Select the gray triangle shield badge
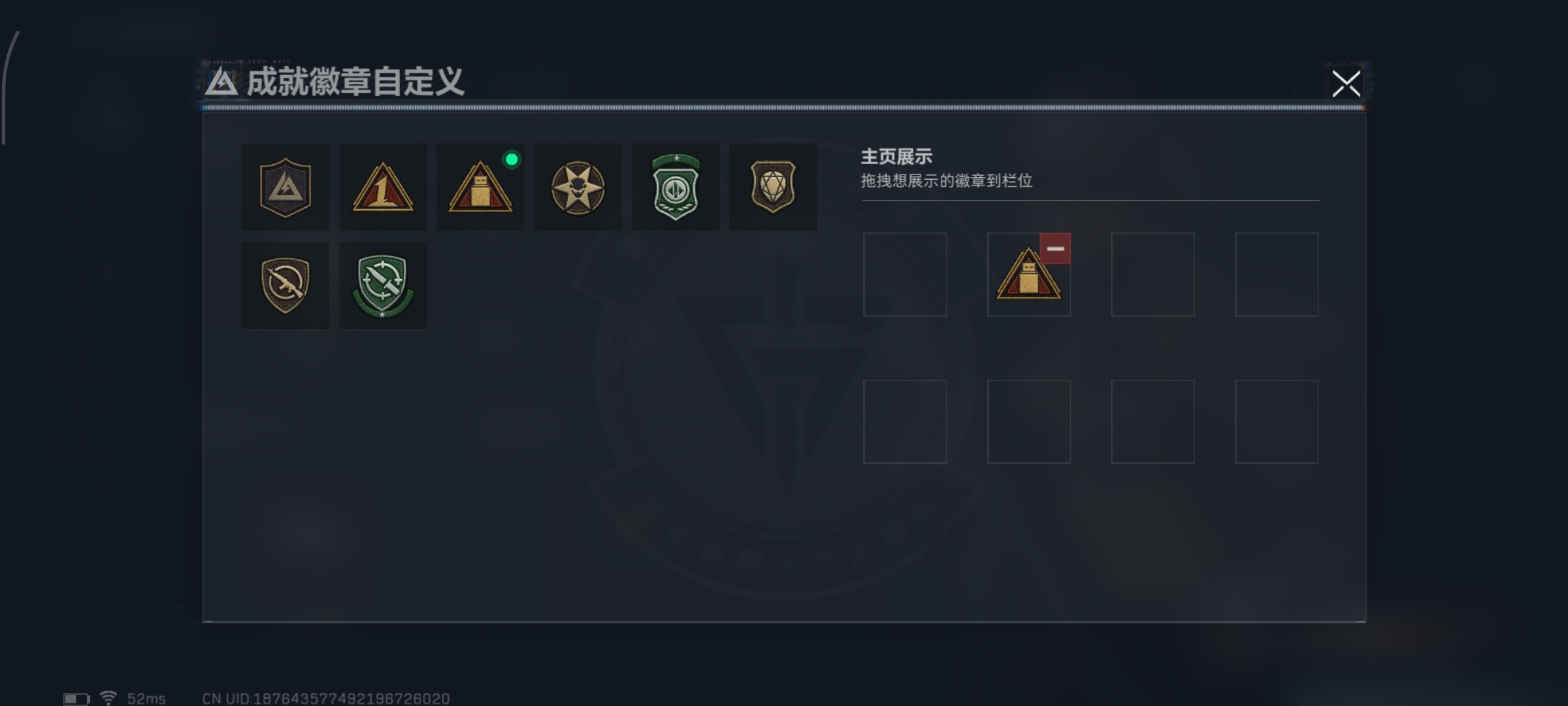This screenshot has width=1568, height=706. tap(285, 187)
